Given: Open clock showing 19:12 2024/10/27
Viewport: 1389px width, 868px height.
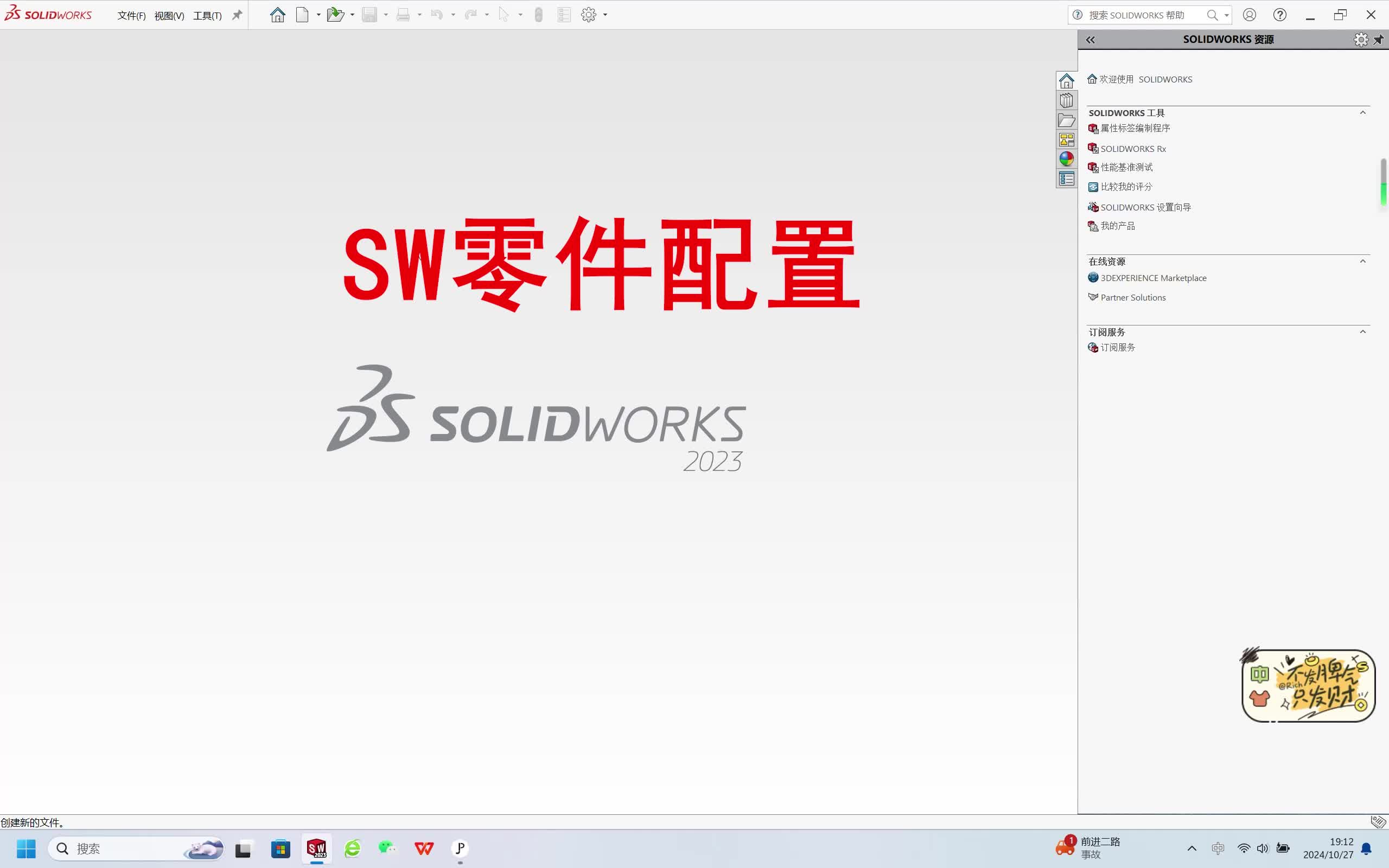Looking at the screenshot, I should tap(1328, 848).
